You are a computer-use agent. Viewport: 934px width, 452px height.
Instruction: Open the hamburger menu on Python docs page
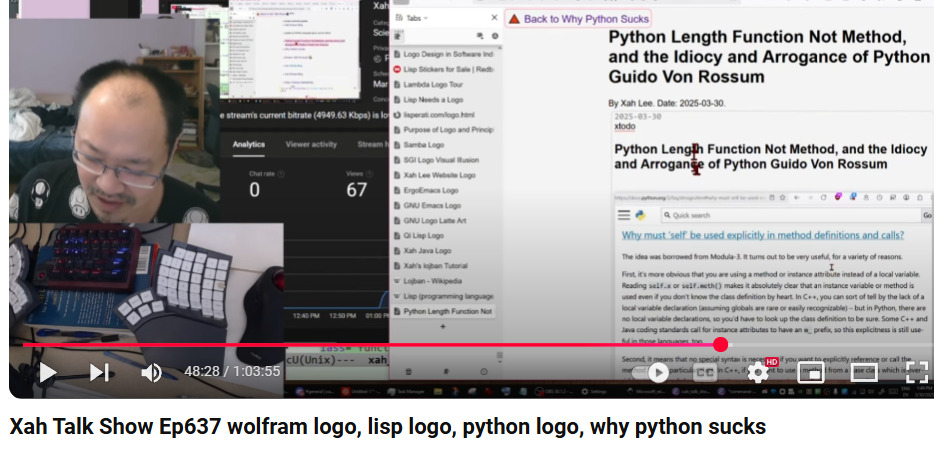(x=624, y=215)
